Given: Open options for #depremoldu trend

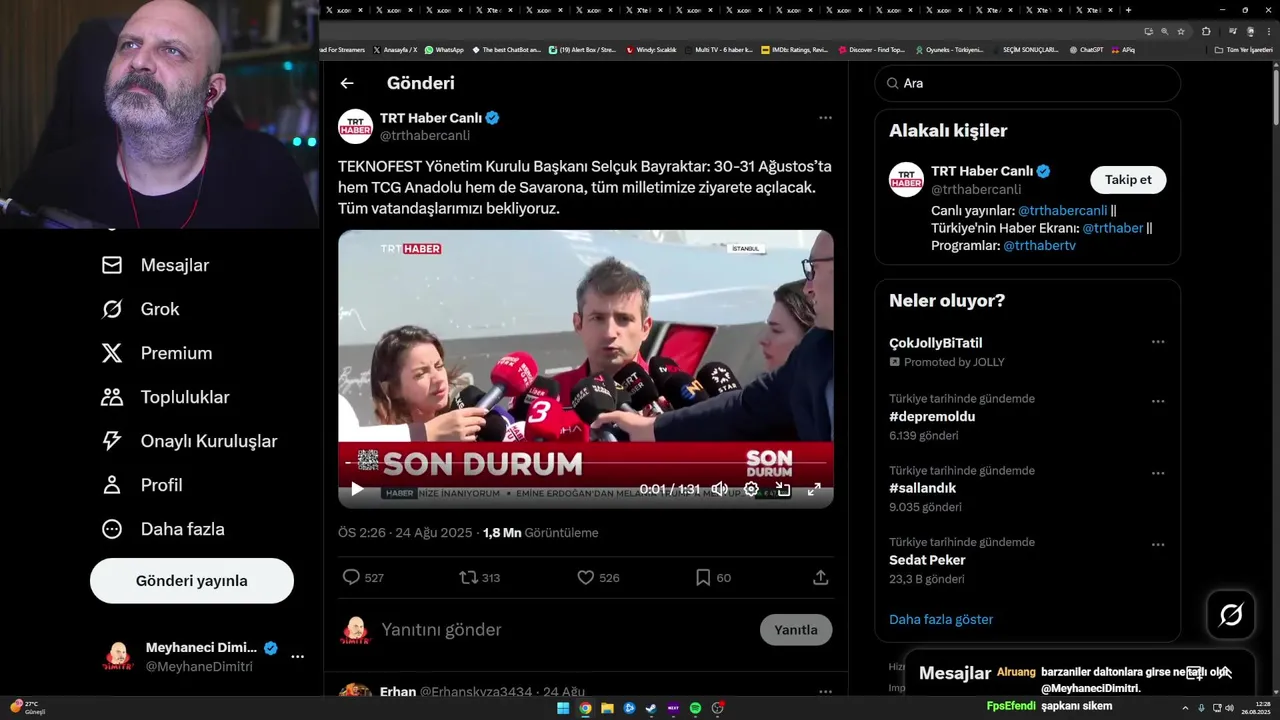Looking at the screenshot, I should coord(1158,401).
